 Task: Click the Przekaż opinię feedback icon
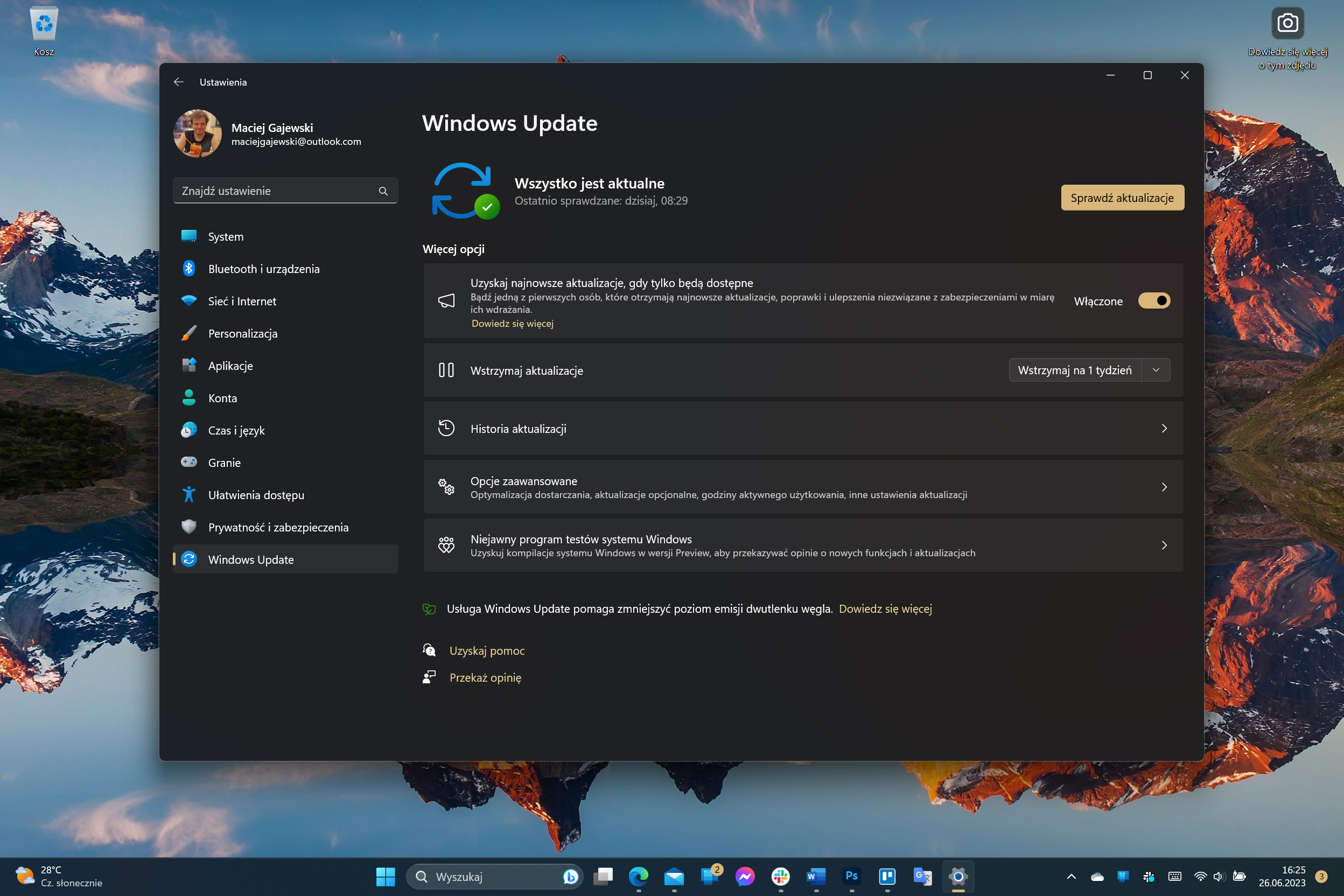[x=429, y=677]
